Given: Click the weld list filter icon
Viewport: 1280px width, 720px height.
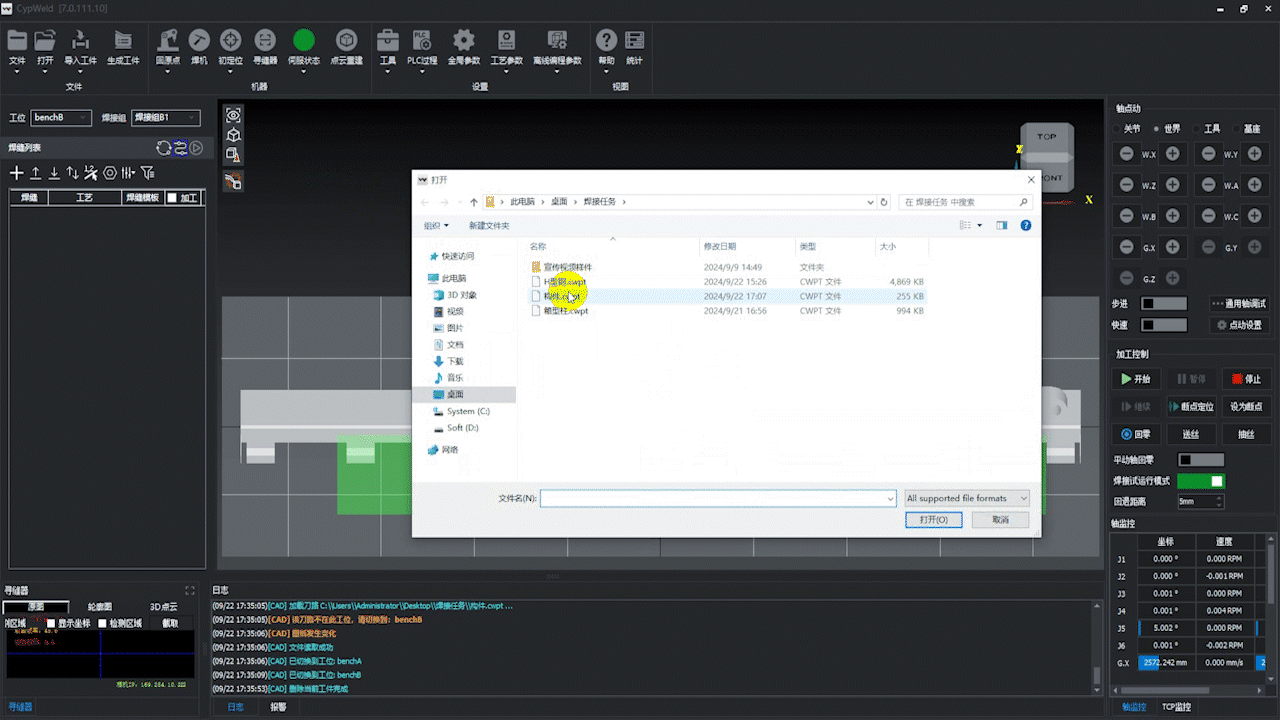Looking at the screenshot, I should point(148,173).
